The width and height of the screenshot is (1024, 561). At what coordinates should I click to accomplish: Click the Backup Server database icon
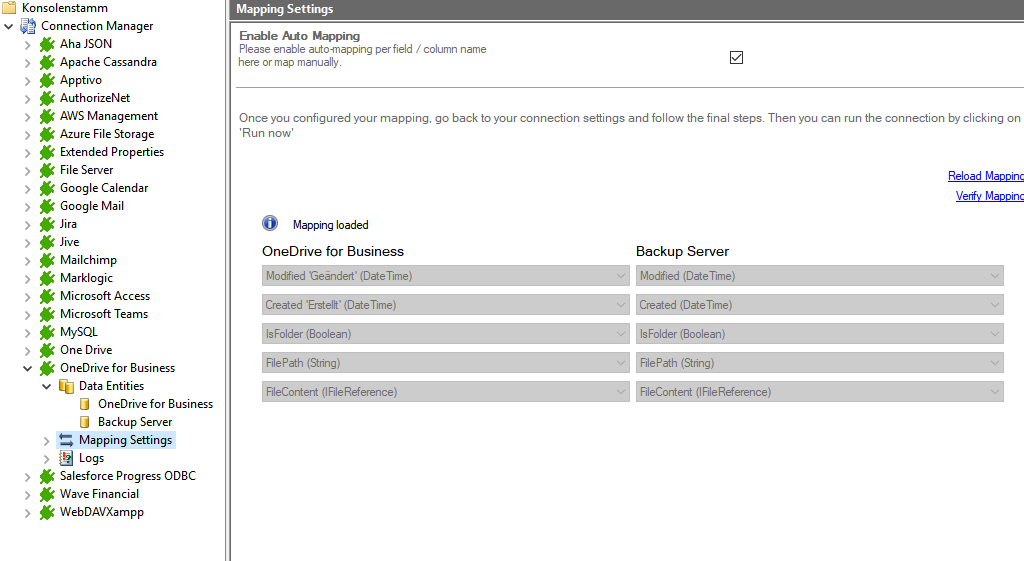pos(85,422)
